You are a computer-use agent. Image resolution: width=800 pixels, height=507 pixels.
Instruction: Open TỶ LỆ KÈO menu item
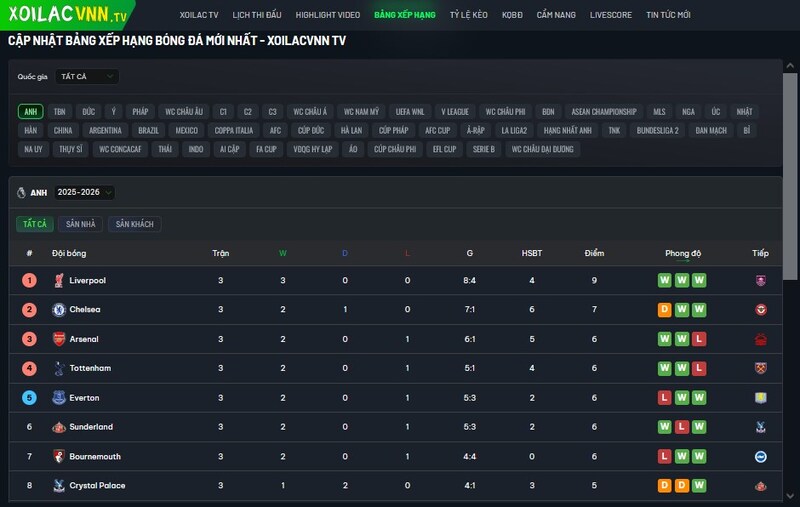[x=468, y=15]
